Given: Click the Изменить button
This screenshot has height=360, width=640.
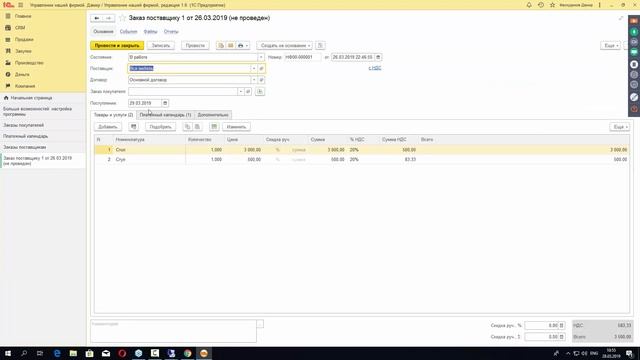Looking at the screenshot, I should (x=236, y=127).
